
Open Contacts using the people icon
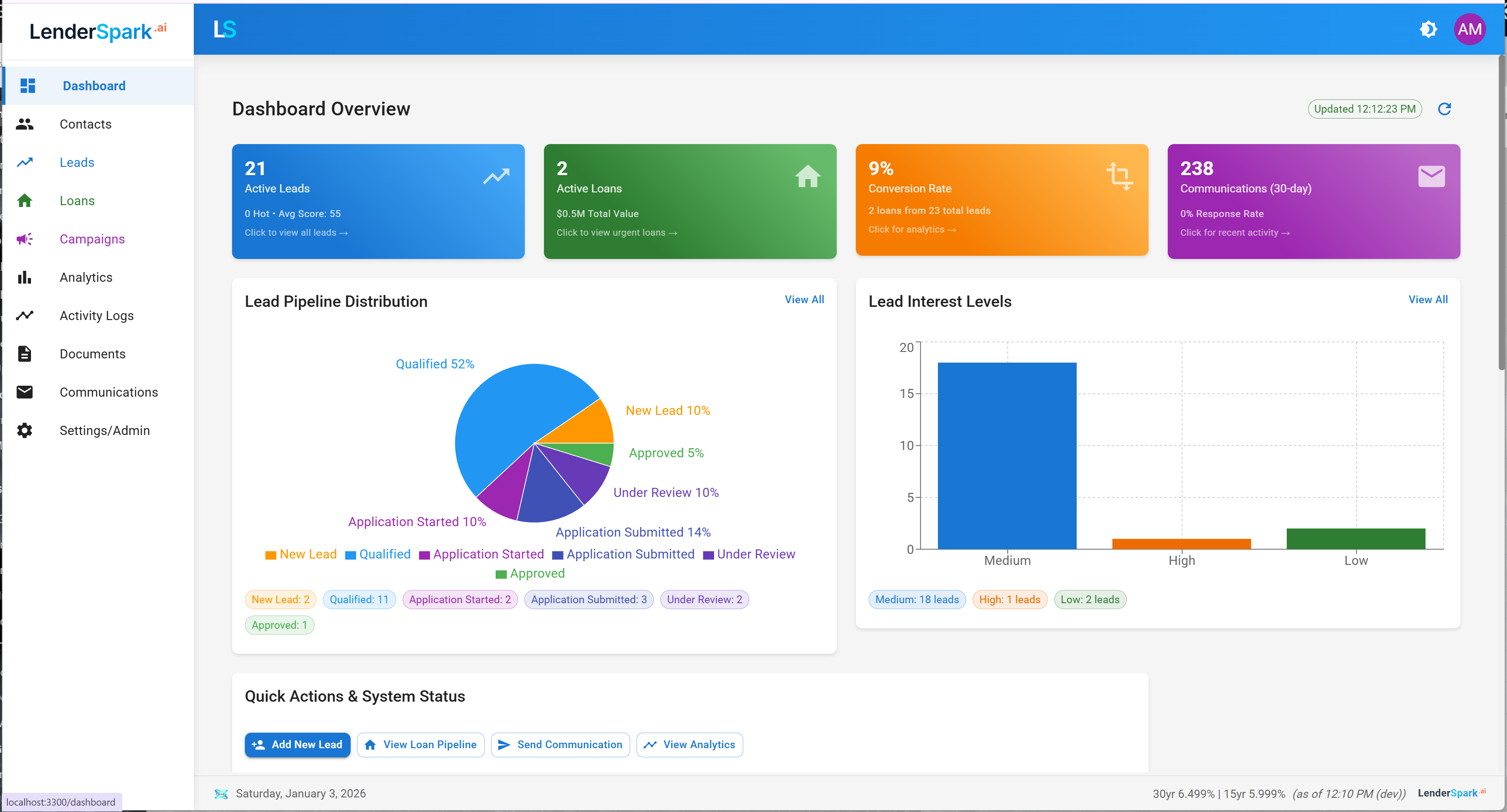25,124
